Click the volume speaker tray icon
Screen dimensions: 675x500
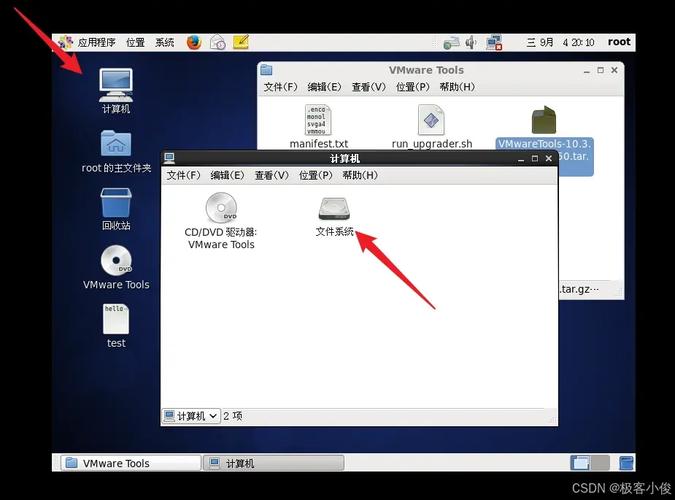click(x=471, y=42)
